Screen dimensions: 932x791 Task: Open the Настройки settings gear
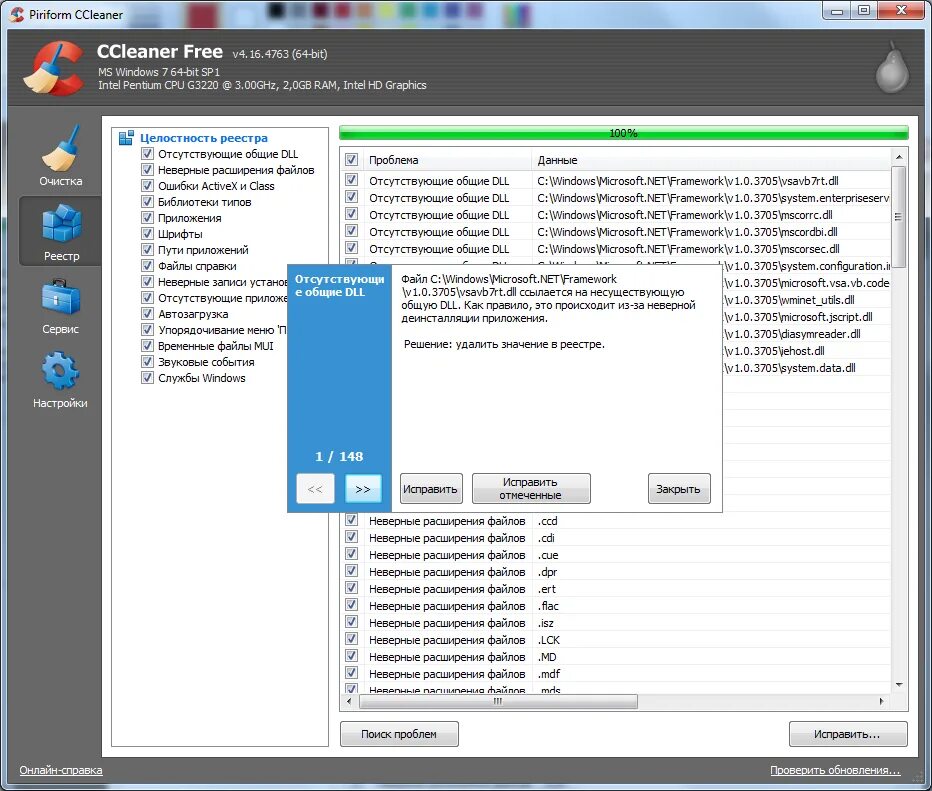pos(60,380)
